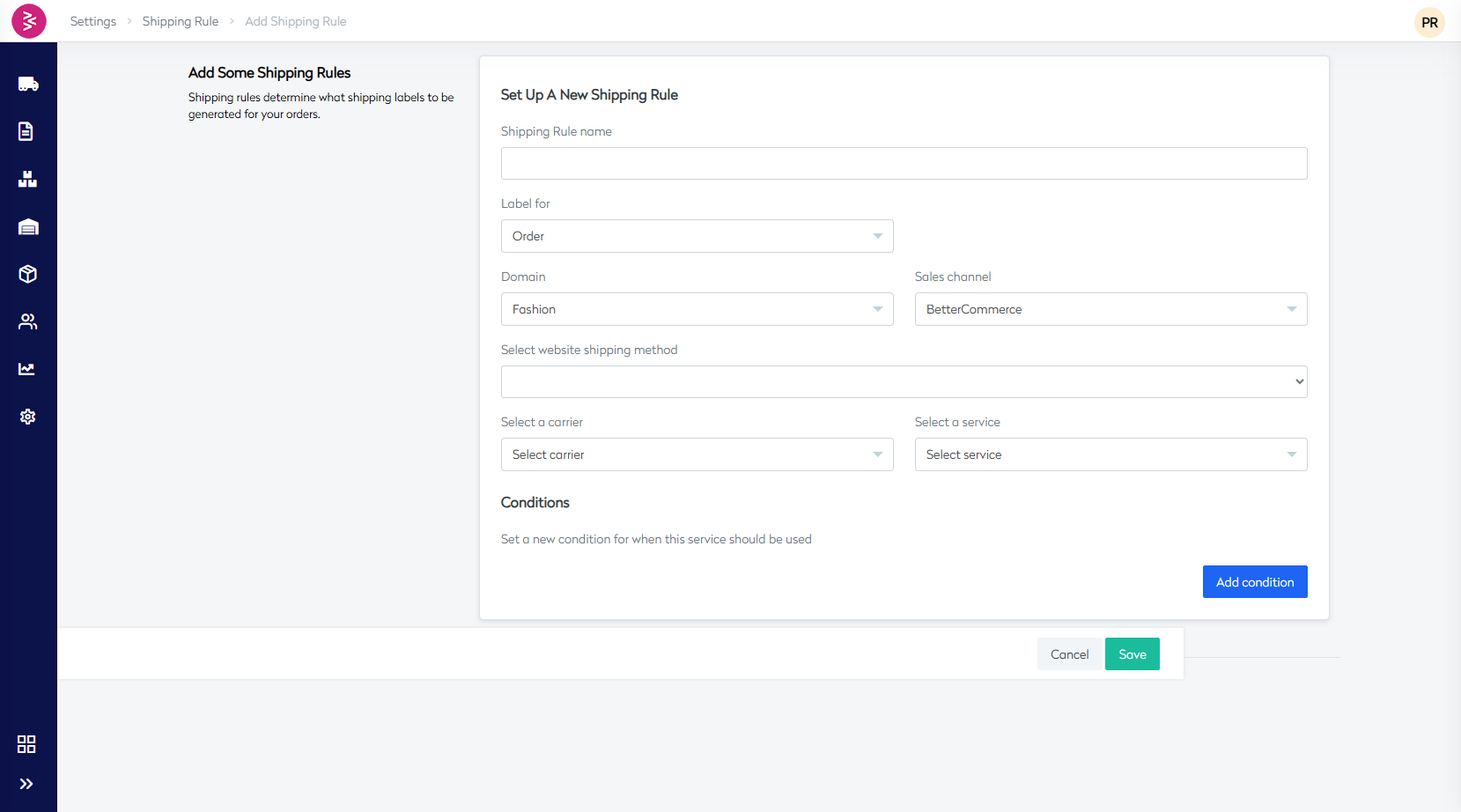Go to Settings breadcrumb

[93, 21]
